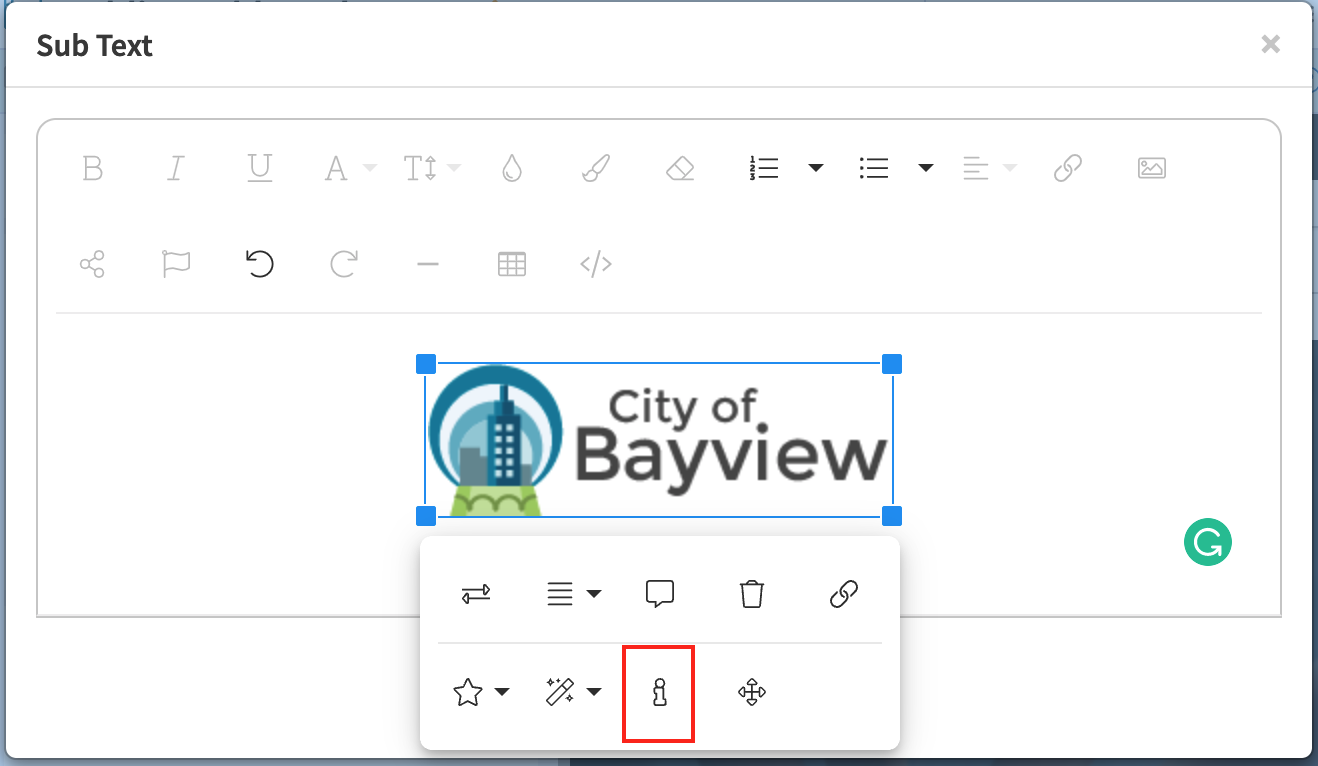Click the image size arrows icon

[x=752, y=692]
